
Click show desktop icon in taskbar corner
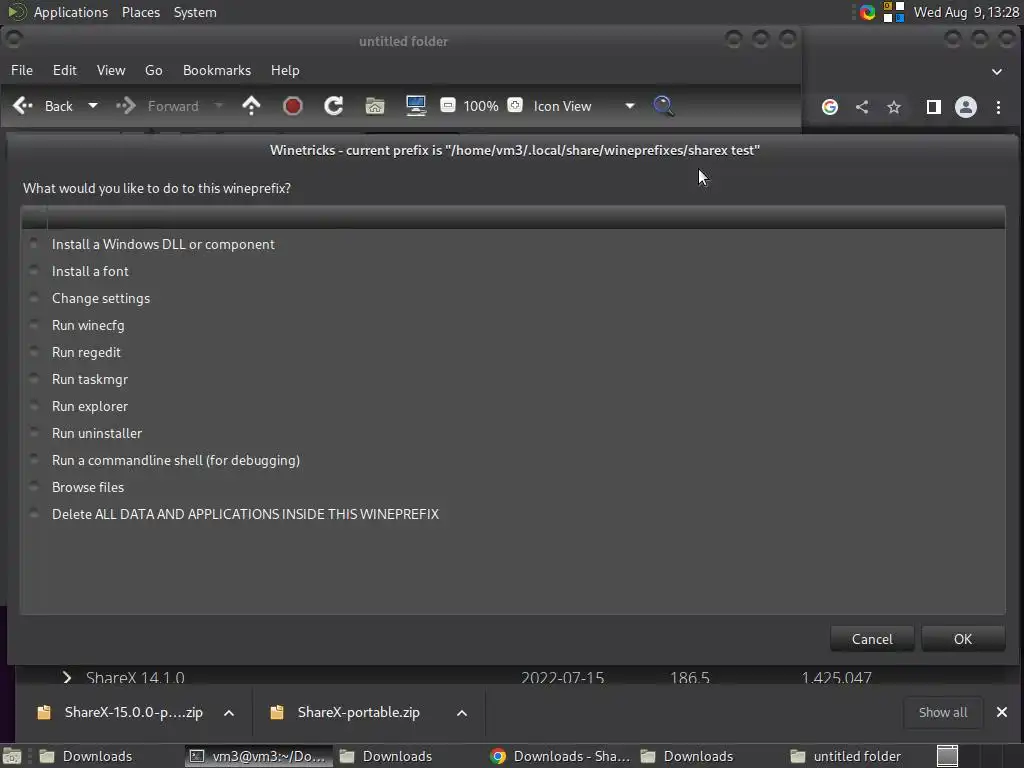click(12, 756)
